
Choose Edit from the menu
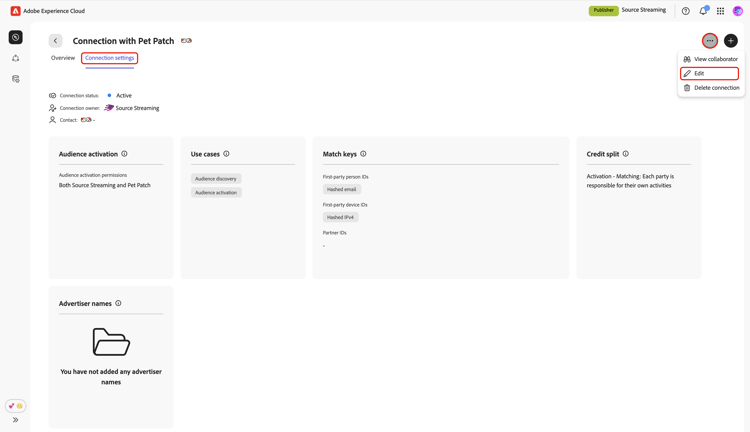coord(709,73)
